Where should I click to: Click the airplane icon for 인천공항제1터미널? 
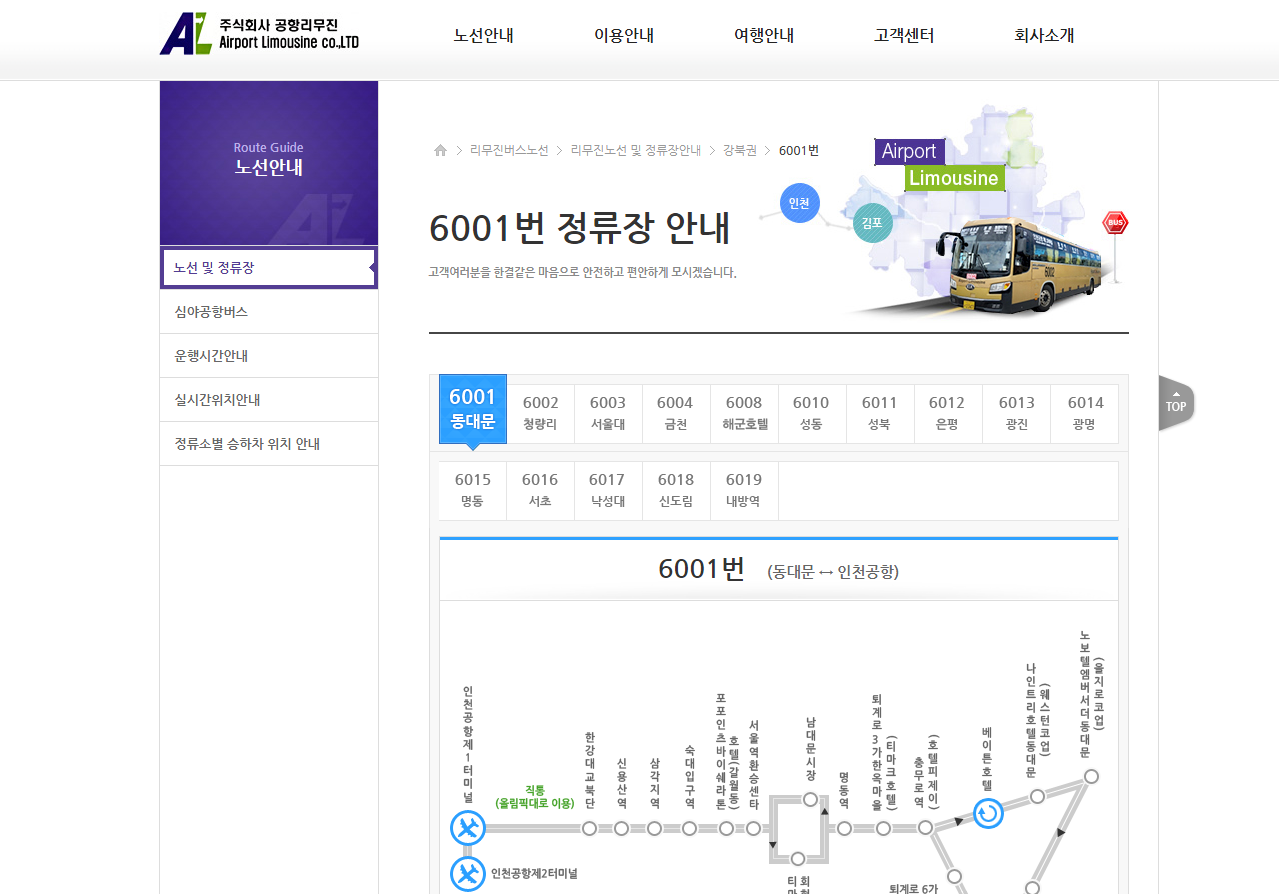(x=468, y=828)
